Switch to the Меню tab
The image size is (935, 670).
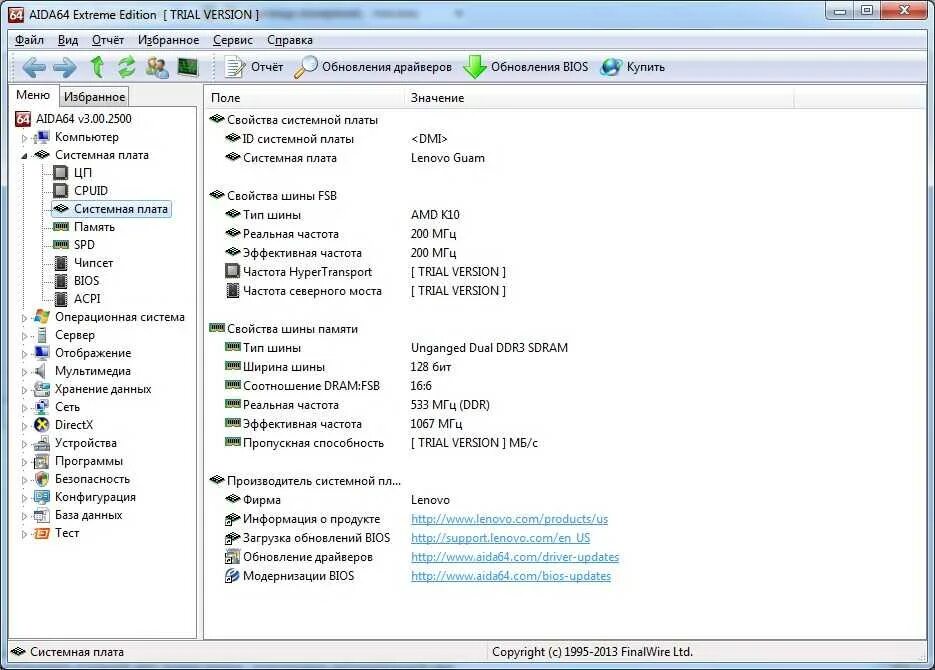[x=33, y=95]
